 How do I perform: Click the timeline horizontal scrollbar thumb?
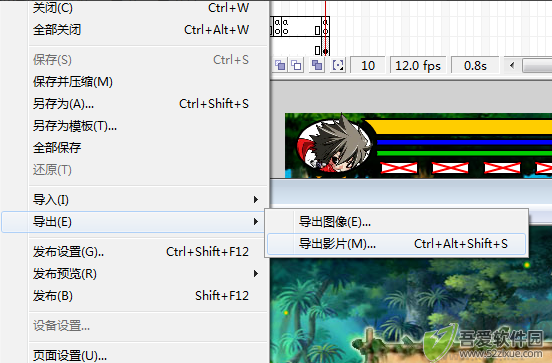(537, 65)
